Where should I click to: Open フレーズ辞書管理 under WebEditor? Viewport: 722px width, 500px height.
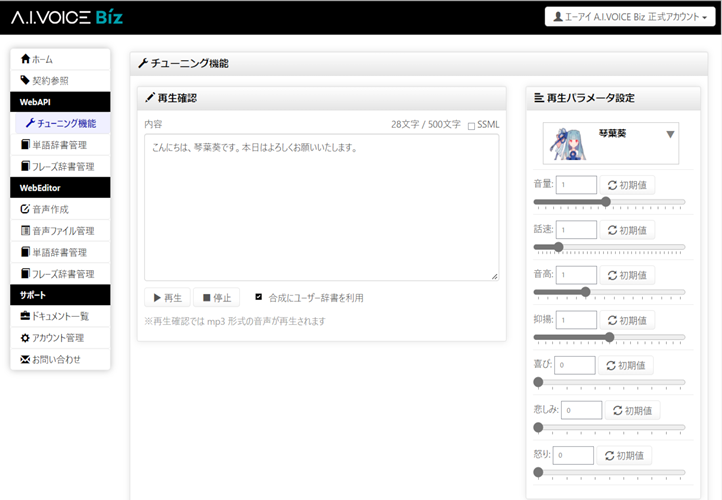tap(60, 274)
